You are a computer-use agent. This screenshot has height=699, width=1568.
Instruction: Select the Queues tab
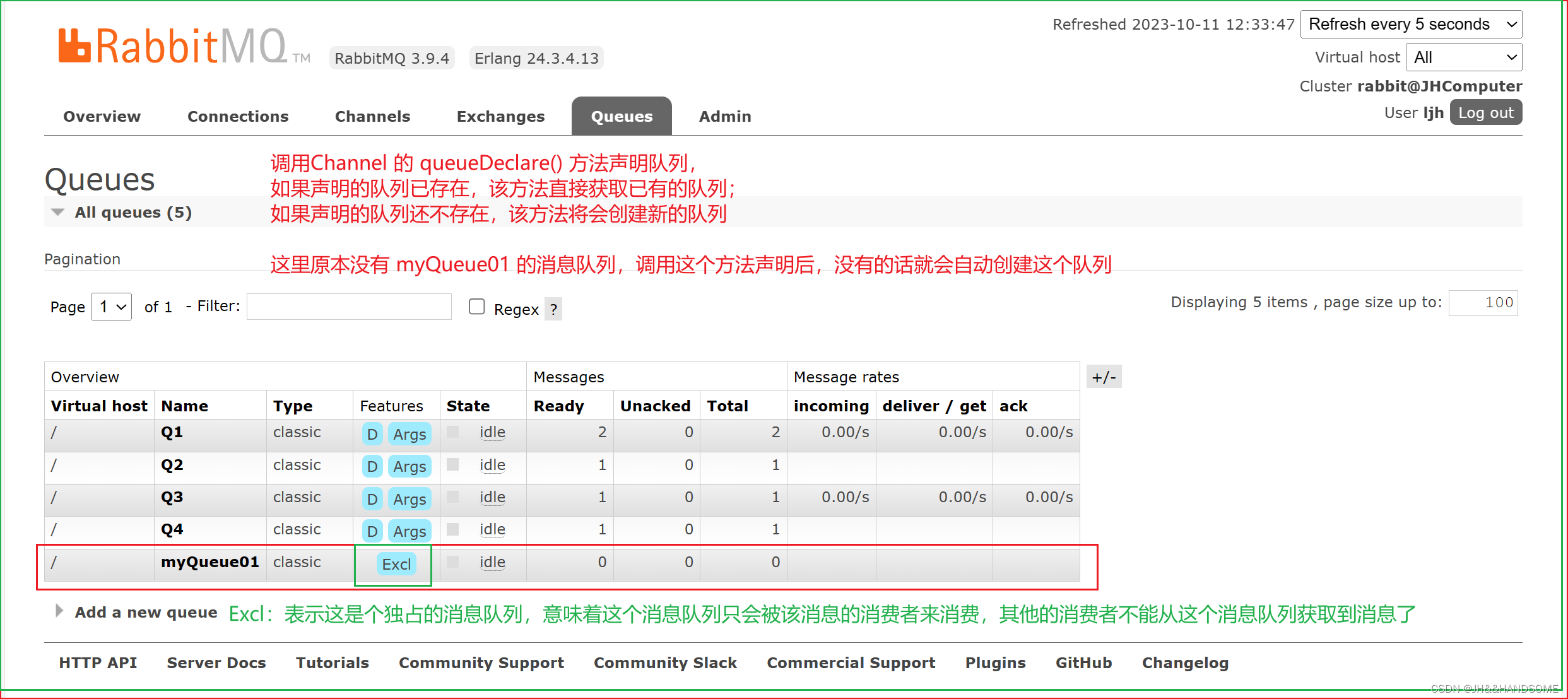tap(622, 116)
